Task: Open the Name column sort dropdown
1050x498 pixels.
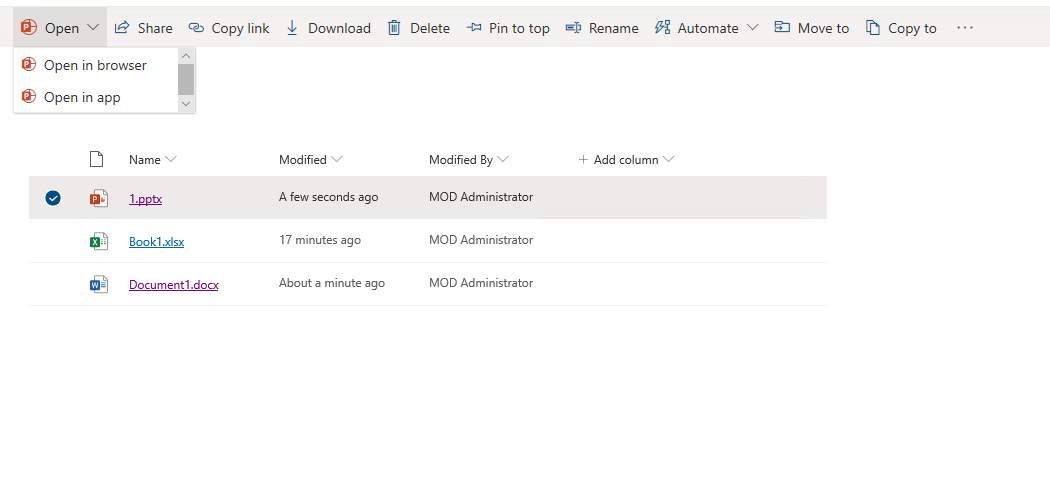Action: [171, 159]
